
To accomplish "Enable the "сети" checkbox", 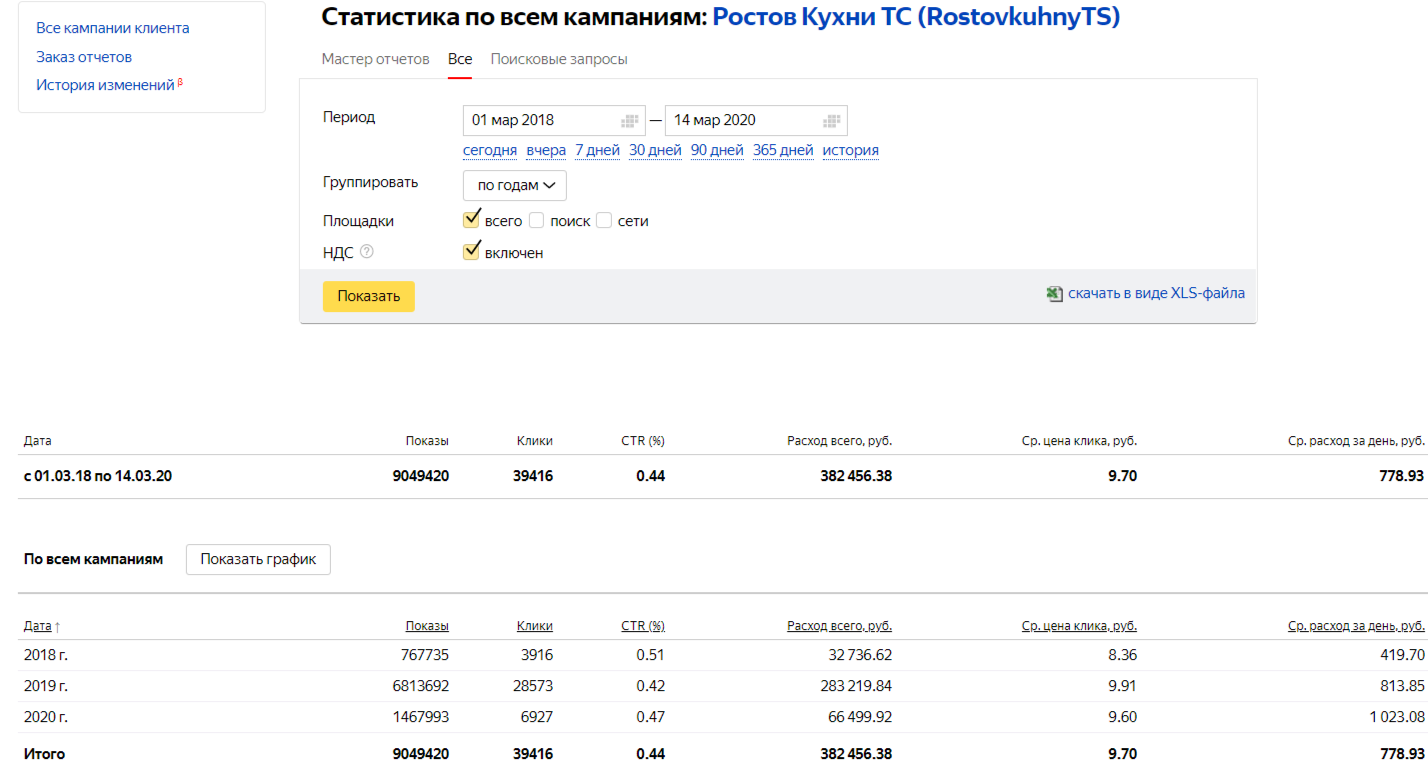I will tap(604, 221).
